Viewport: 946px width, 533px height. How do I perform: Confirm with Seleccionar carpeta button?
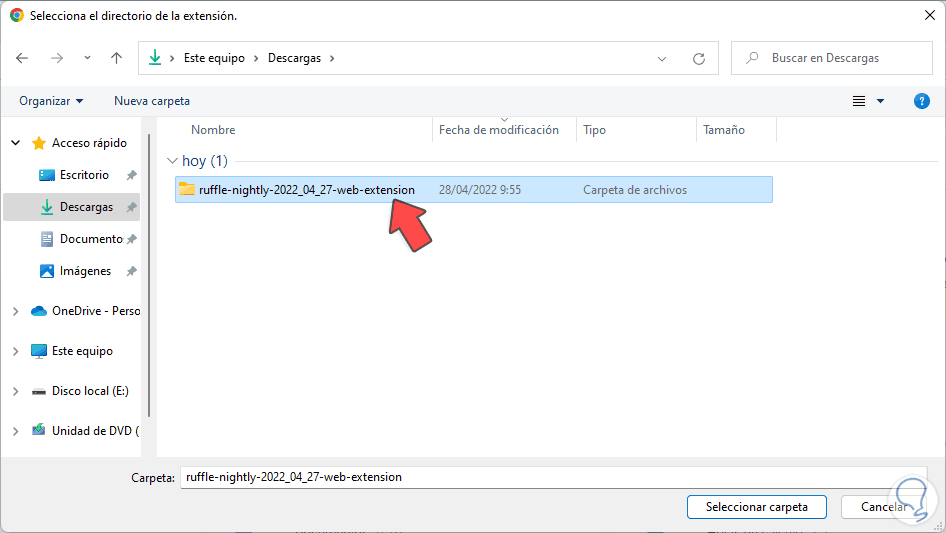pos(757,507)
